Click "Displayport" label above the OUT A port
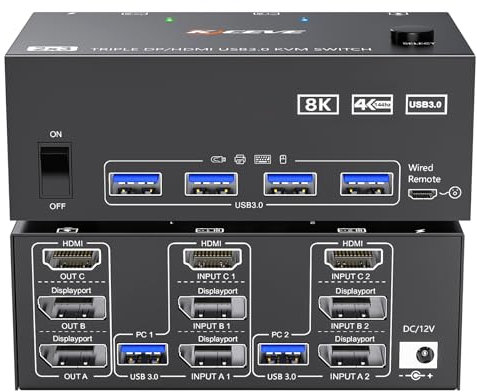Image resolution: width=477 pixels, height=392 pixels. pyautogui.click(x=72, y=339)
